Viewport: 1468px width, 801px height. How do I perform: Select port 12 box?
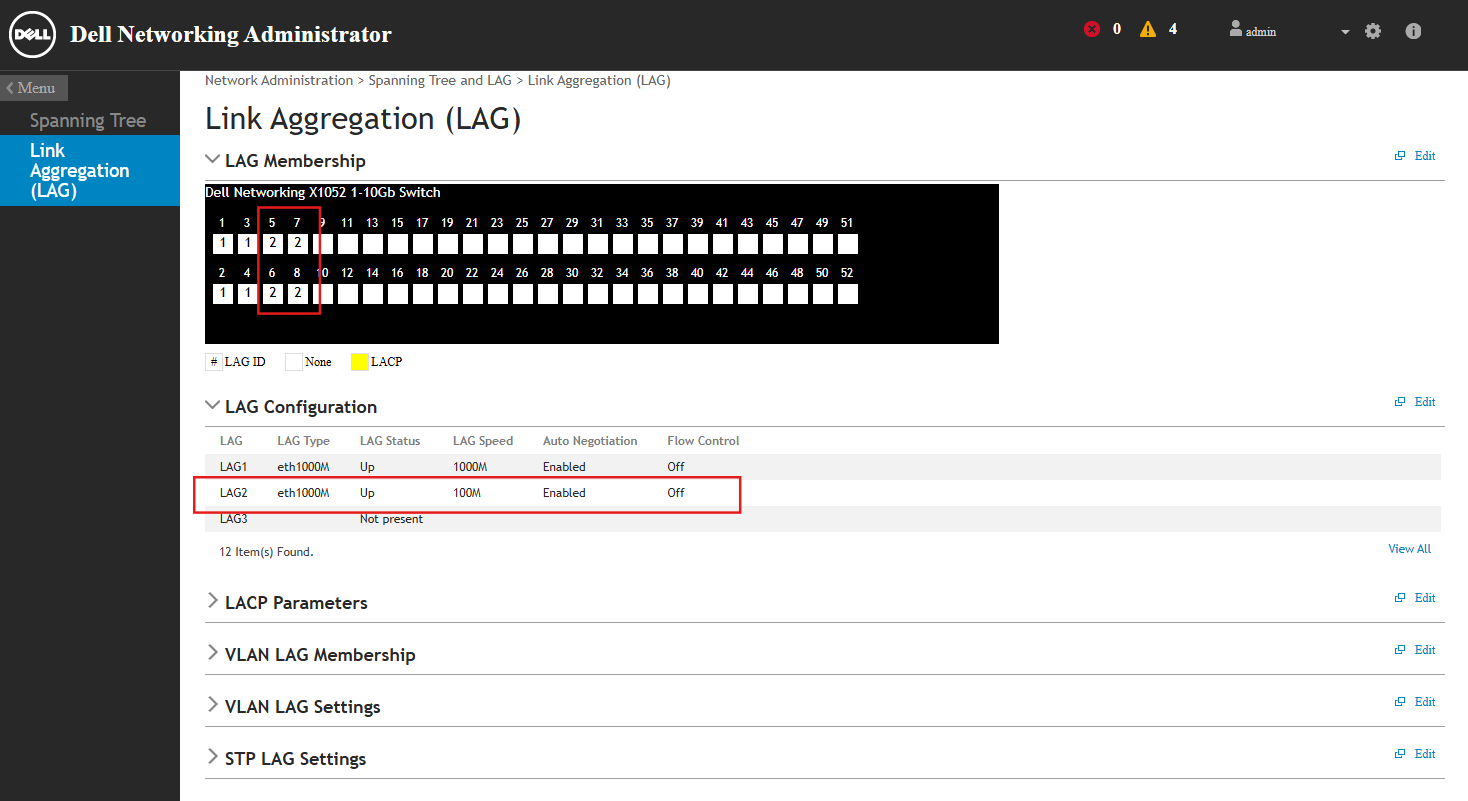pos(347,293)
